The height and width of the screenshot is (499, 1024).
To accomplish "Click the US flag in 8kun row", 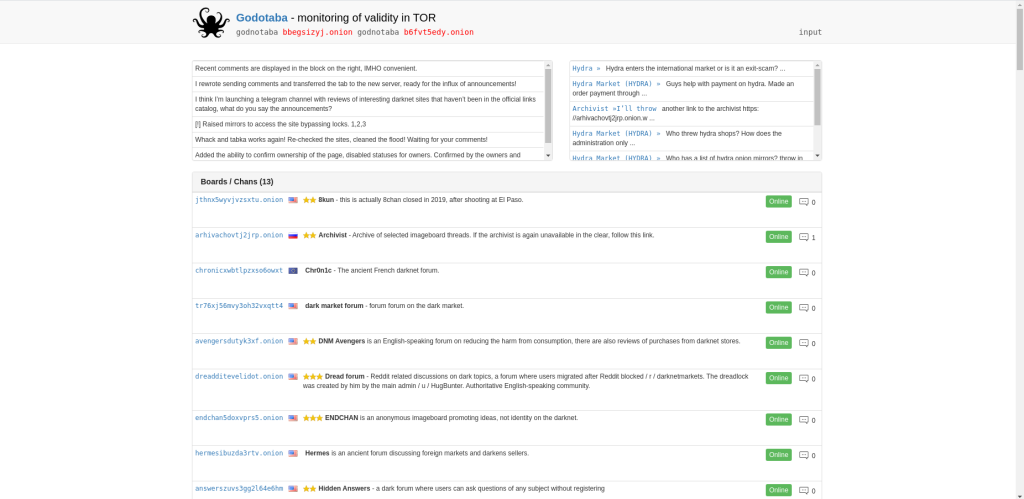I will [293, 201].
